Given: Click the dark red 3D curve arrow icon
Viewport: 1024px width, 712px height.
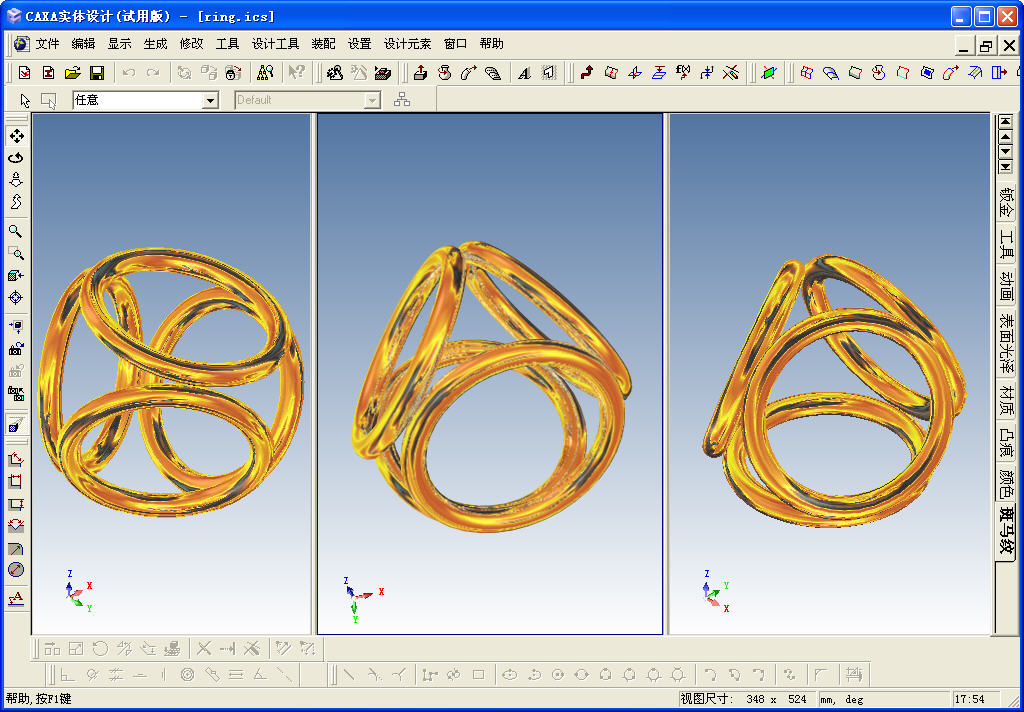Looking at the screenshot, I should pyautogui.click(x=586, y=73).
